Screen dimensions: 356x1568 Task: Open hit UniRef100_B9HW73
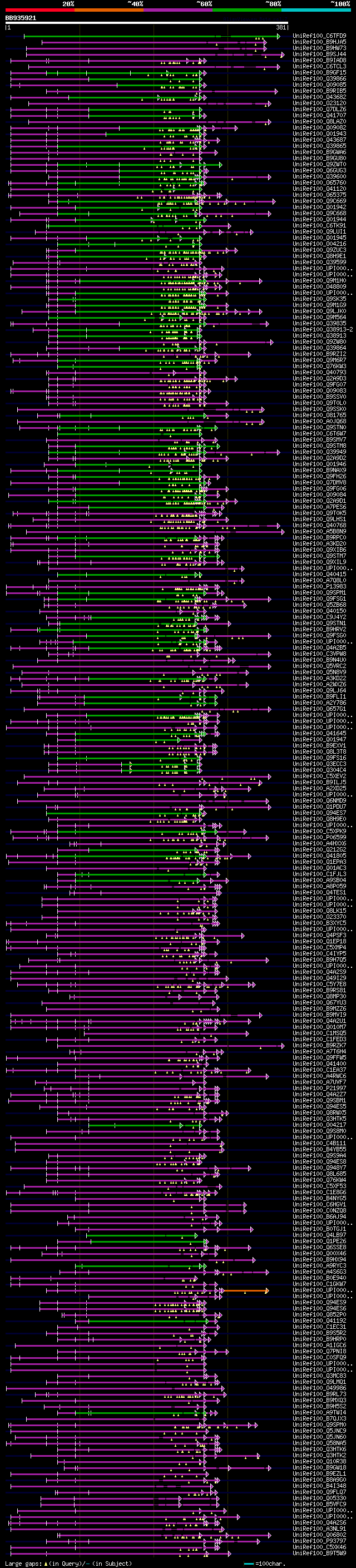319,48
